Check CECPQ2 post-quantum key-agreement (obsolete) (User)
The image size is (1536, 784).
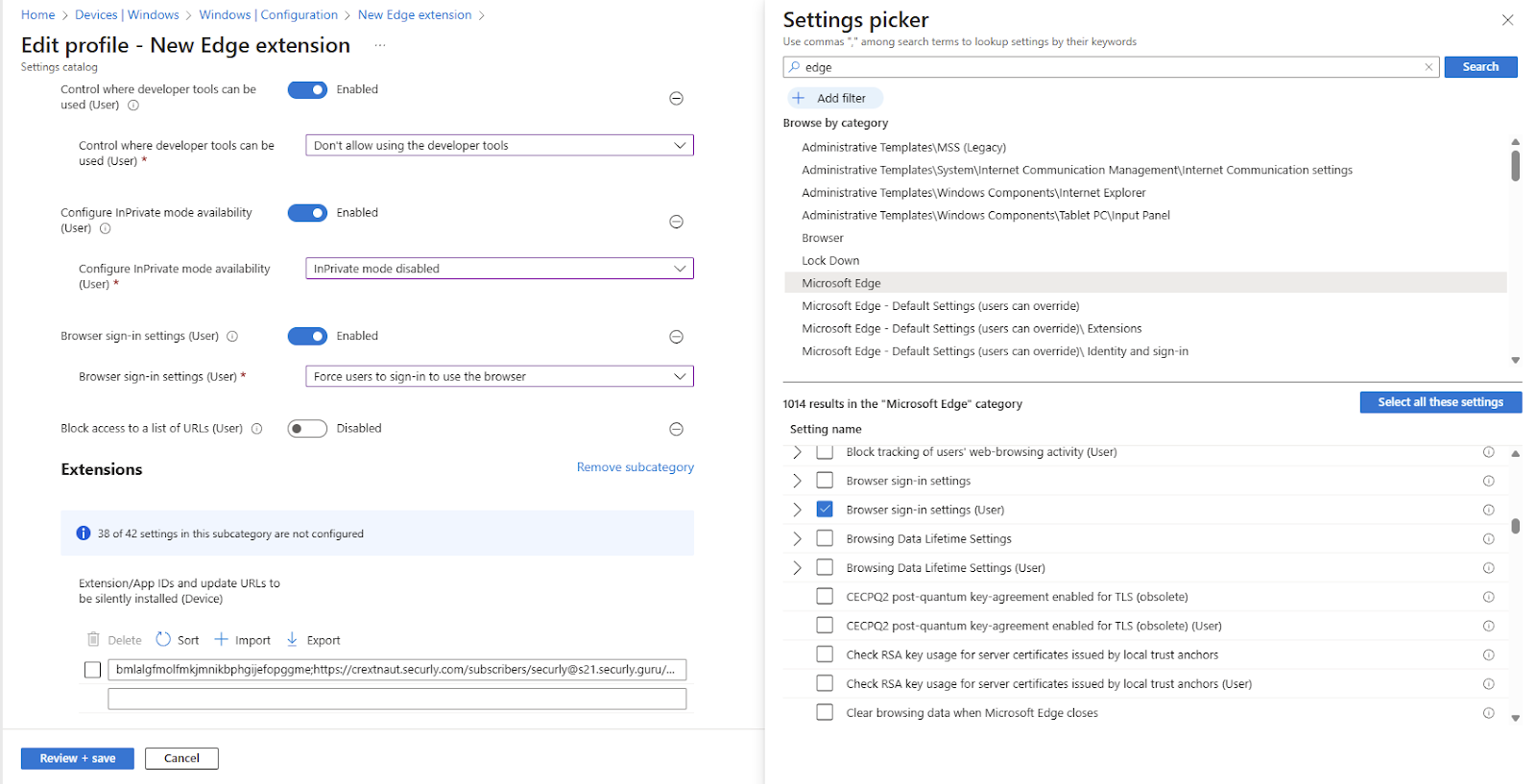[825, 625]
